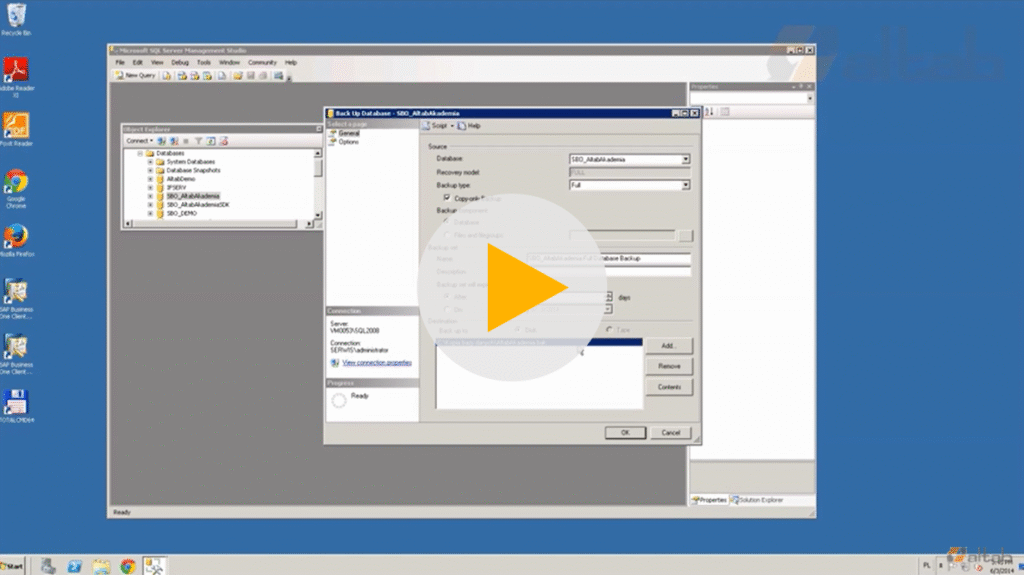Toggle the Copy-only Backup checkbox
Image resolution: width=1024 pixels, height=575 pixels.
pos(447,197)
